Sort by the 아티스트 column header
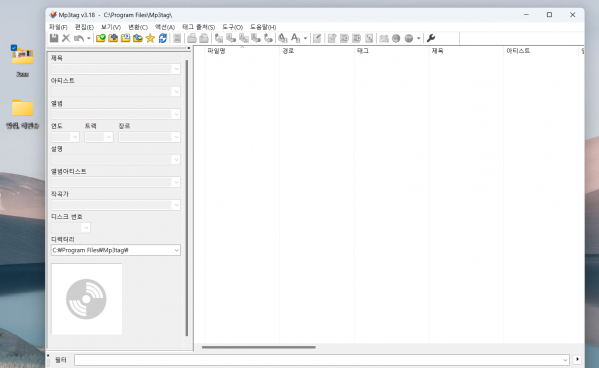 [541, 51]
